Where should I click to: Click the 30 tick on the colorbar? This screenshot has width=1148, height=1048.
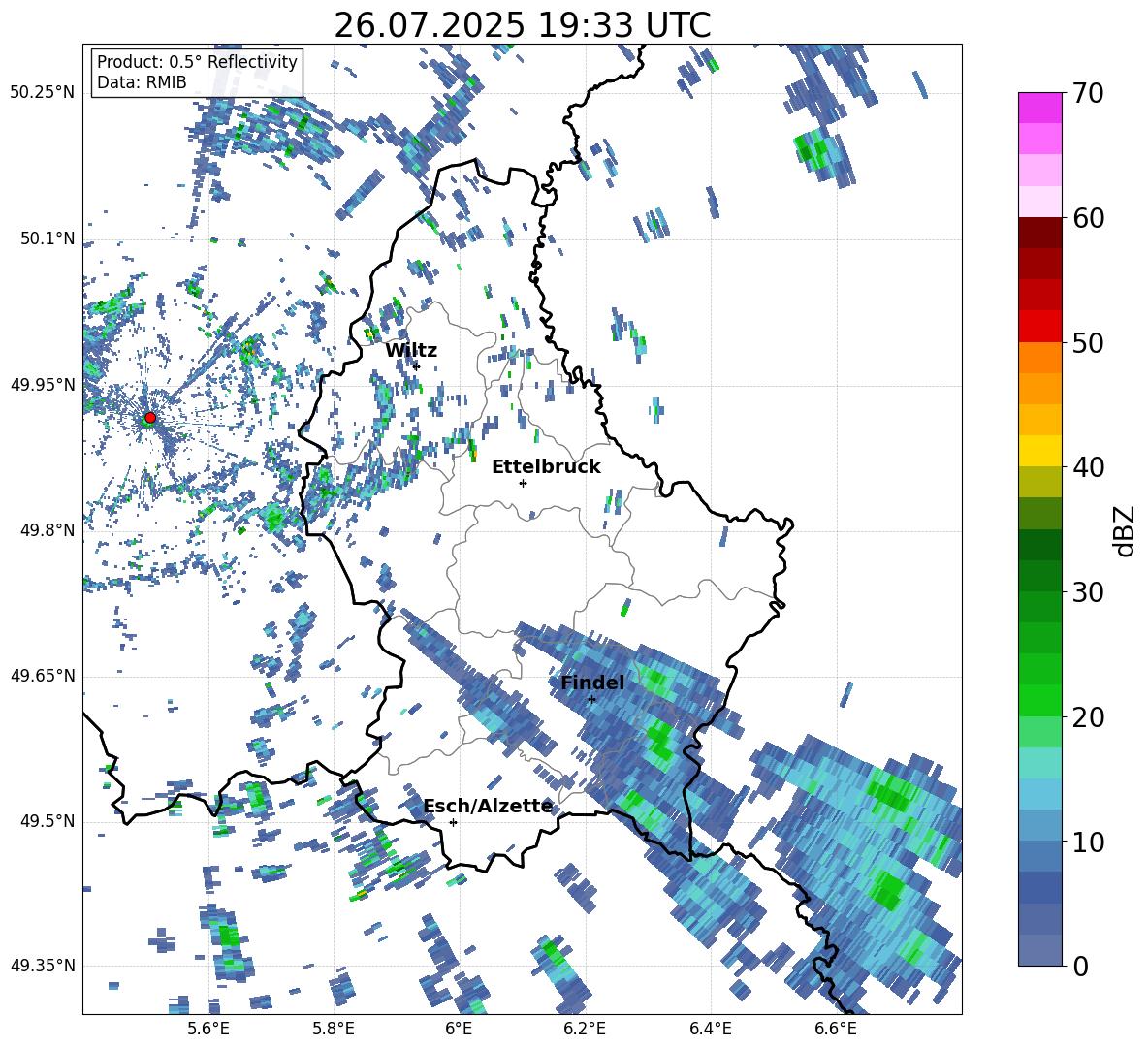point(1088,592)
